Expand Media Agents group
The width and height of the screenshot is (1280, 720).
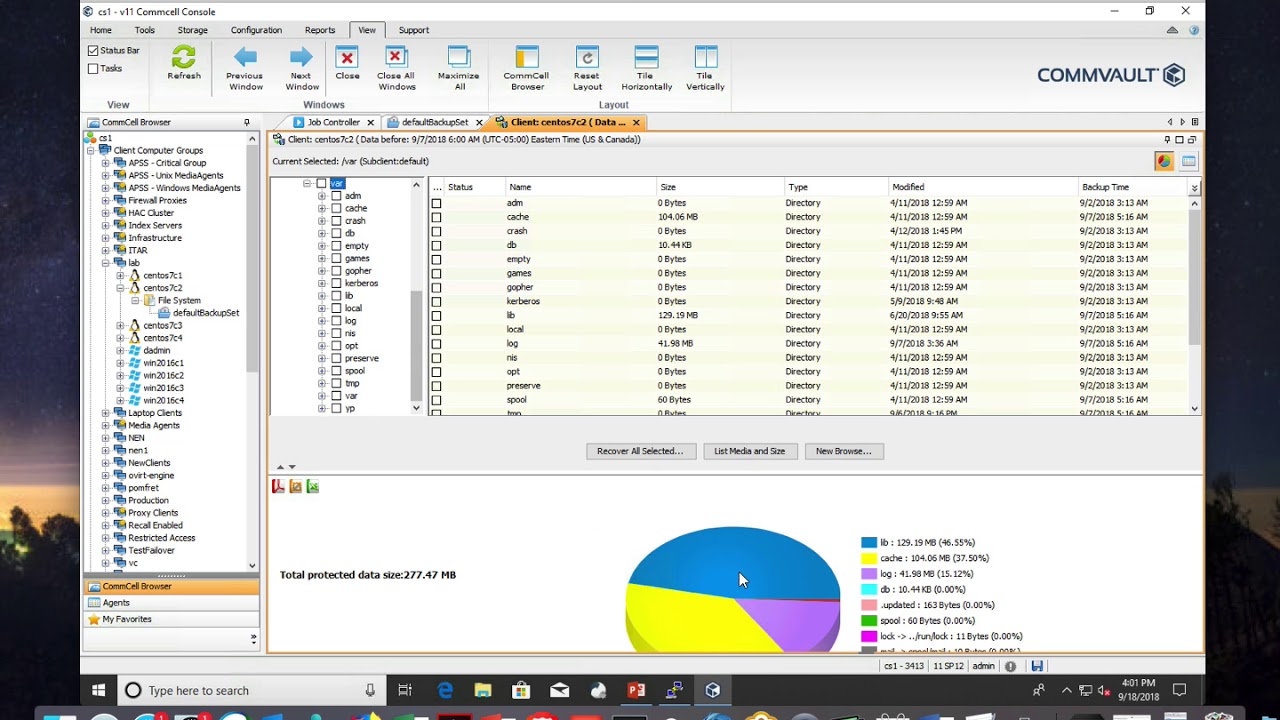tap(105, 425)
